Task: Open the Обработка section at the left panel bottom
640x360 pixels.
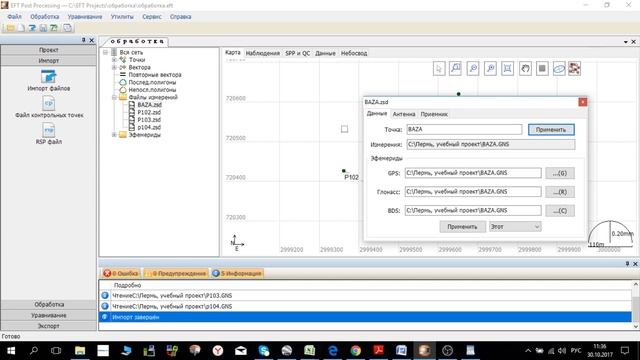Action: tap(49, 304)
